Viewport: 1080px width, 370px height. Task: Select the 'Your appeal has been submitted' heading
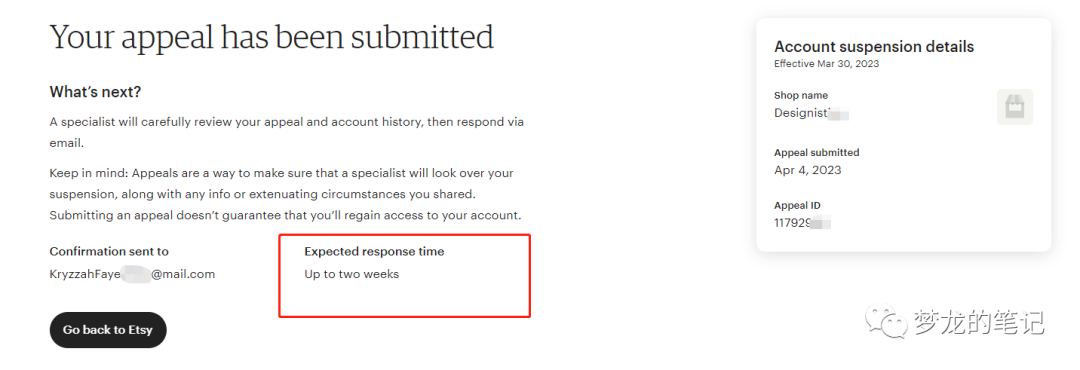click(271, 37)
